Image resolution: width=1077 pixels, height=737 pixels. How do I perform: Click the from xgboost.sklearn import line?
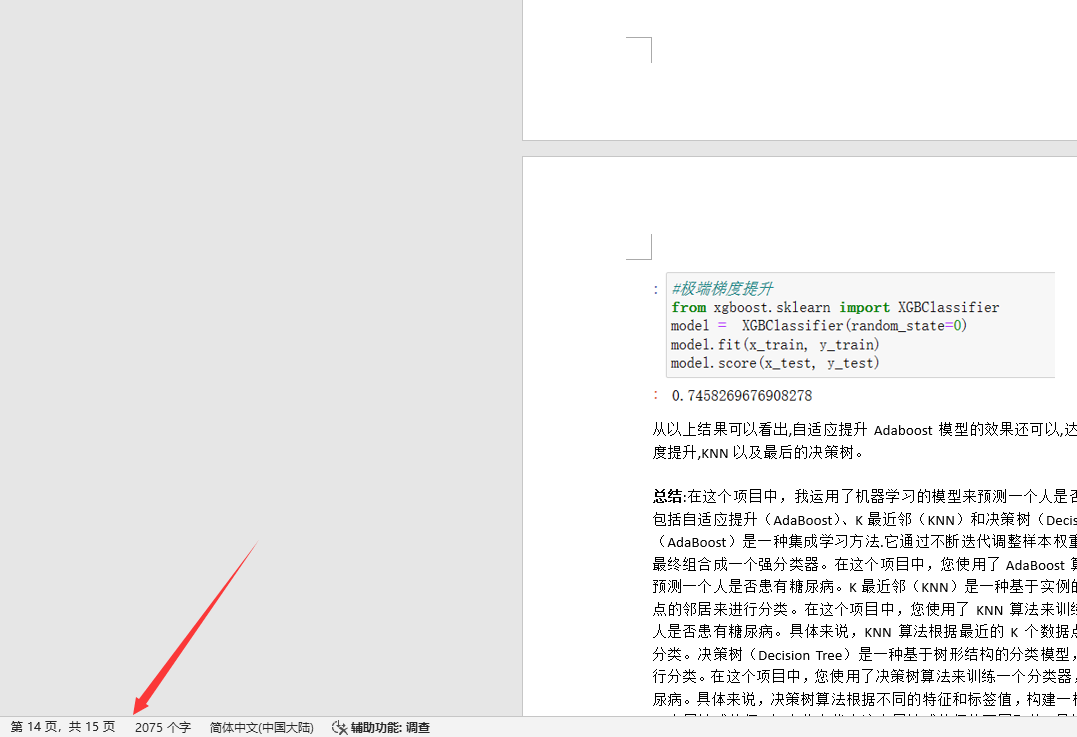(x=835, y=308)
